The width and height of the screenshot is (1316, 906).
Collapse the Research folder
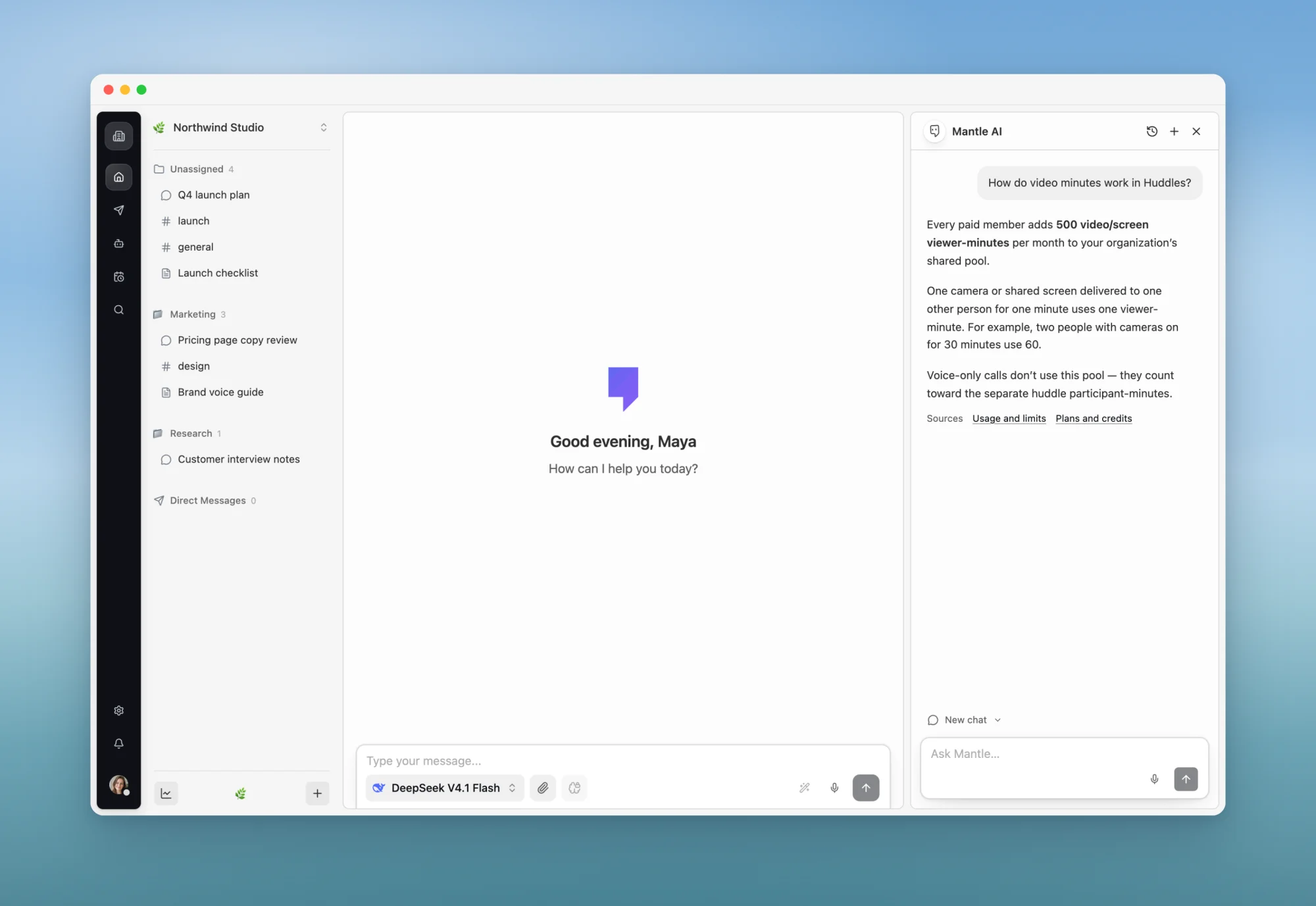pyautogui.click(x=188, y=434)
